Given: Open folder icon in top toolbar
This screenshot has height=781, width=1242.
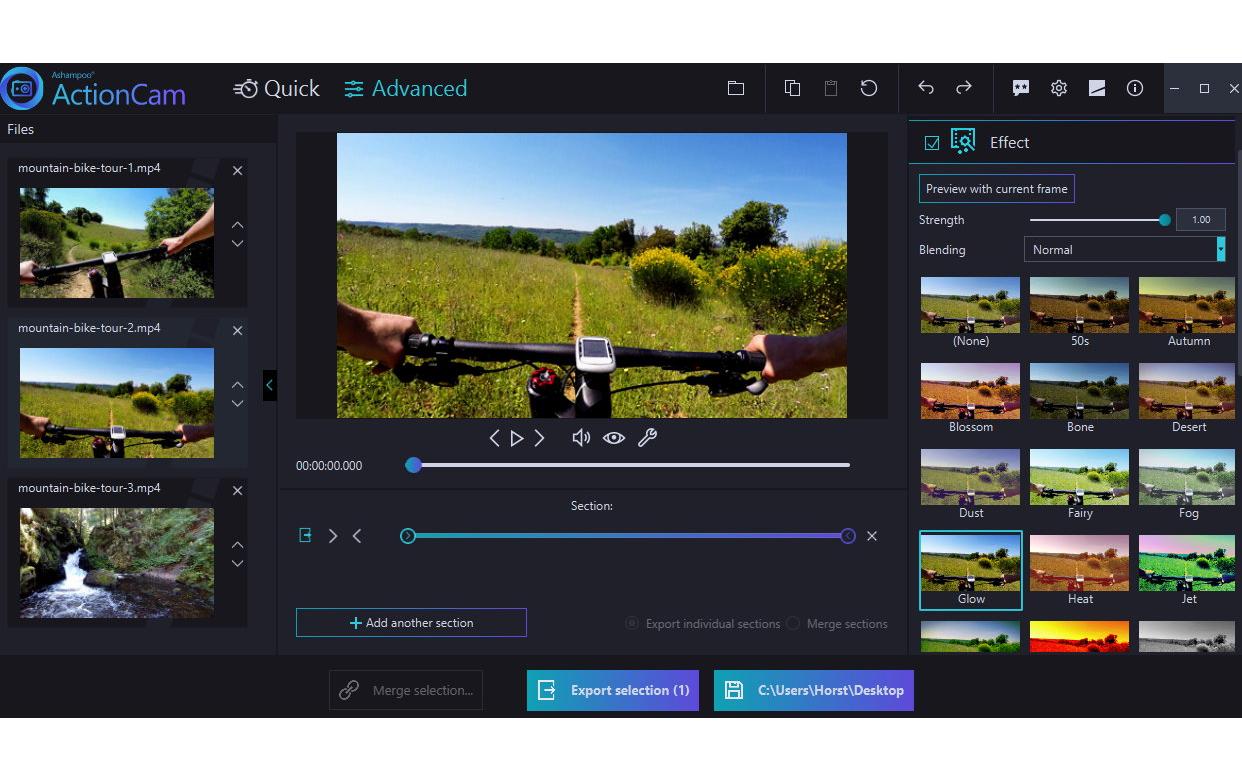Looking at the screenshot, I should coord(736,88).
